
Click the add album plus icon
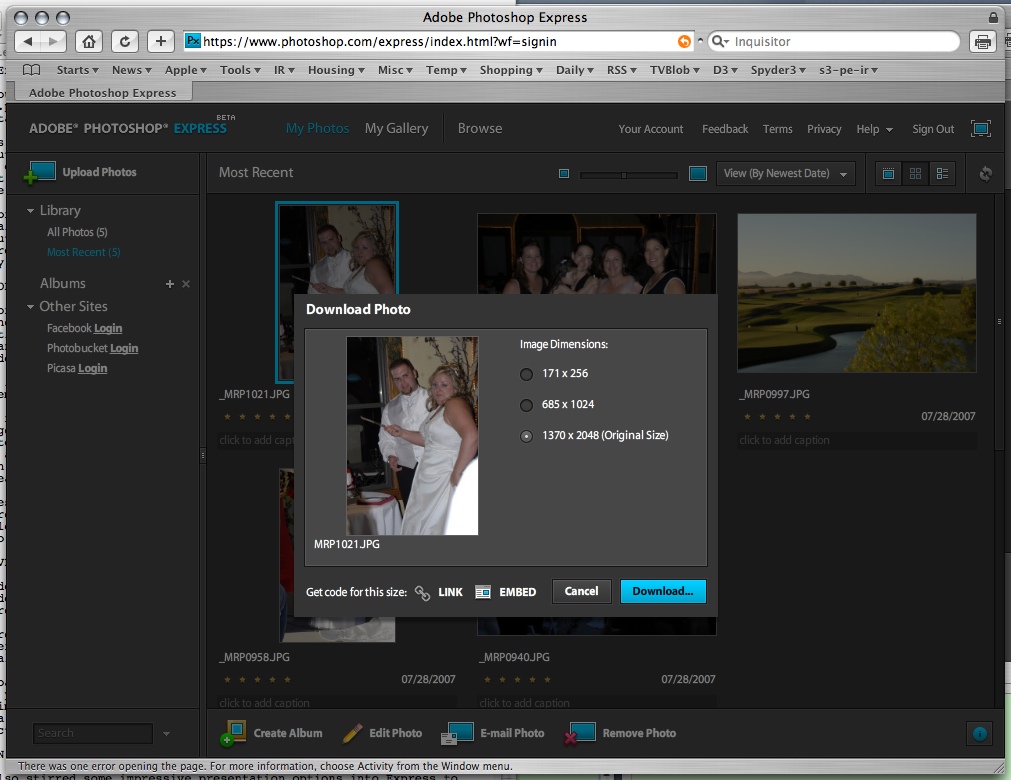pyautogui.click(x=170, y=284)
